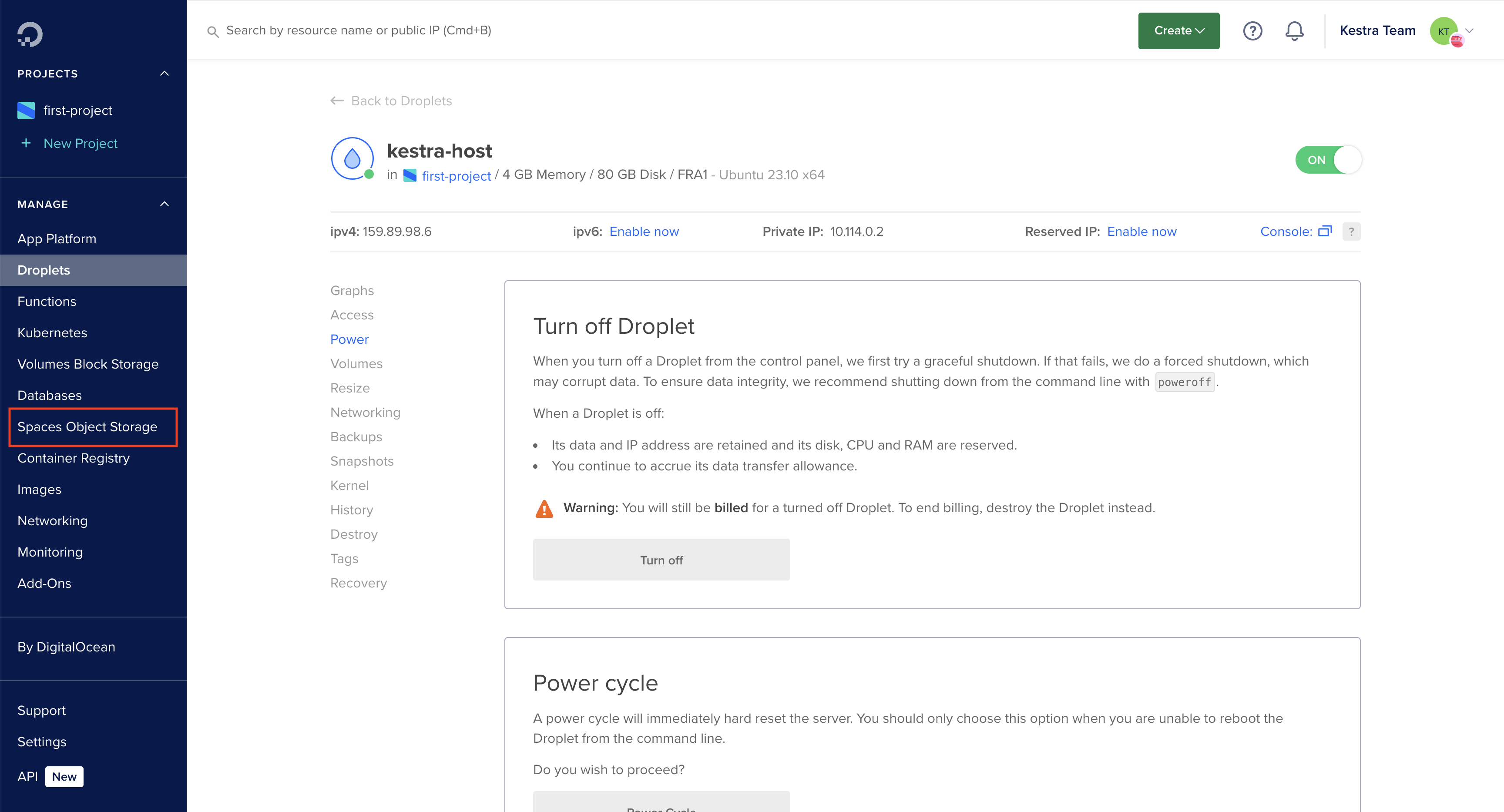The width and height of the screenshot is (1504, 812).
Task: Open Spaces Object Storage in sidebar
Action: (87, 427)
